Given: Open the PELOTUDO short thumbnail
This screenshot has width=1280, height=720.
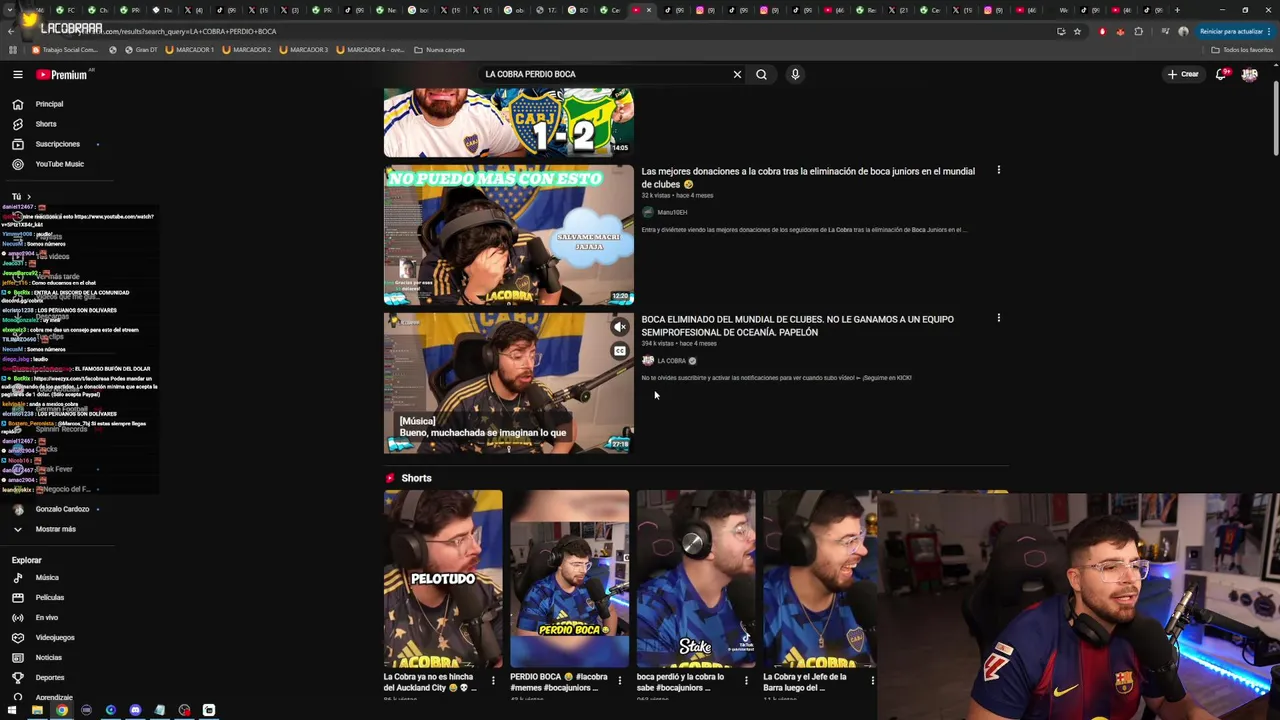Looking at the screenshot, I should click(x=443, y=578).
